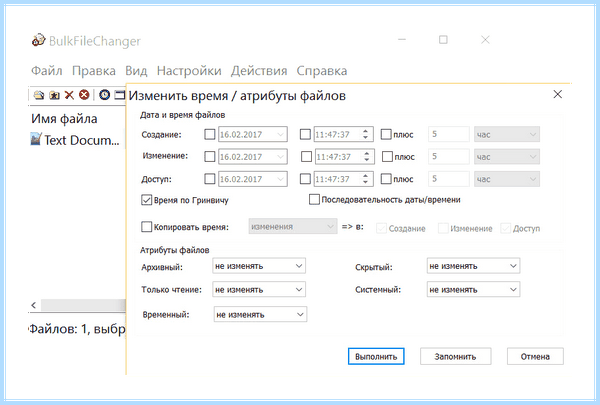Click the horizontal scrollbar track in file list
The height and width of the screenshot is (405, 600).
(83, 305)
